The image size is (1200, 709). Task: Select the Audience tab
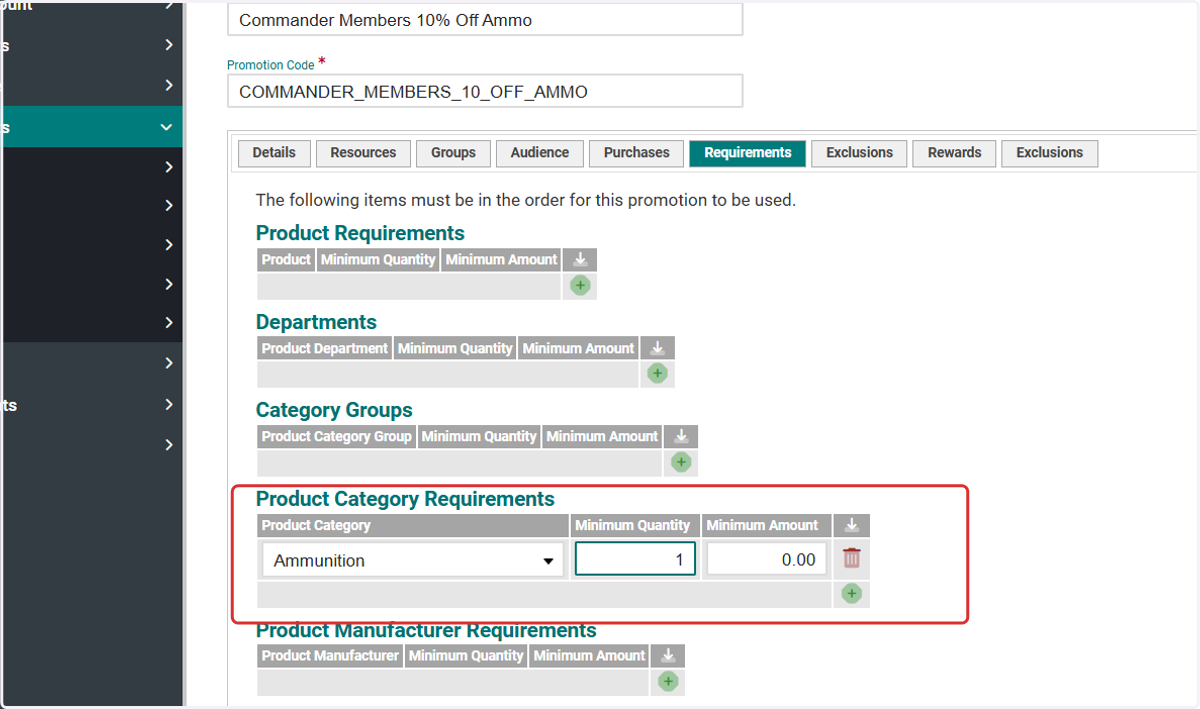click(x=540, y=153)
